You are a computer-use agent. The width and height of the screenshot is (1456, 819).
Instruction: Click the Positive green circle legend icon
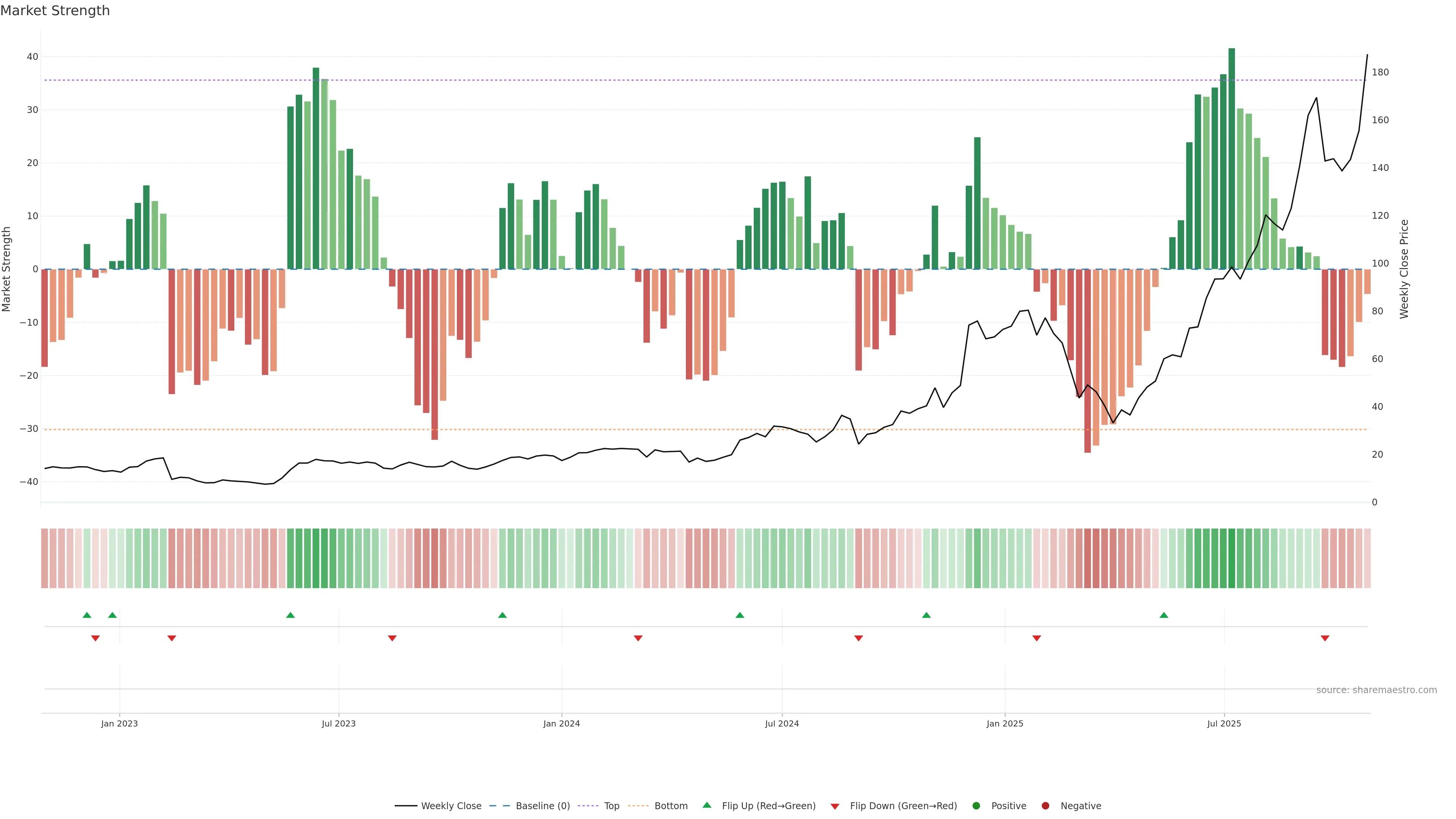(976, 806)
